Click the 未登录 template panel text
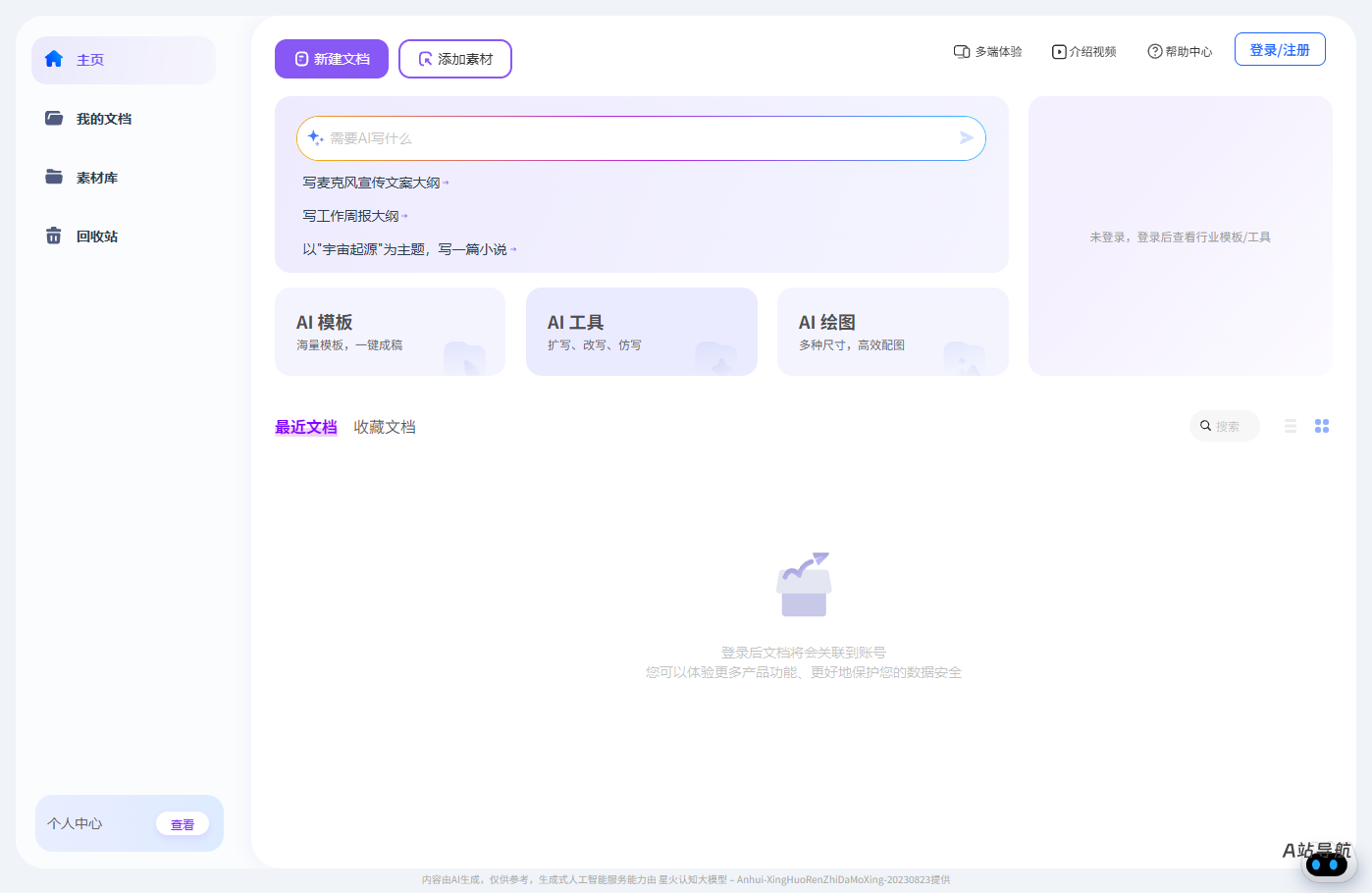This screenshot has height=893, width=1372. point(1180,237)
